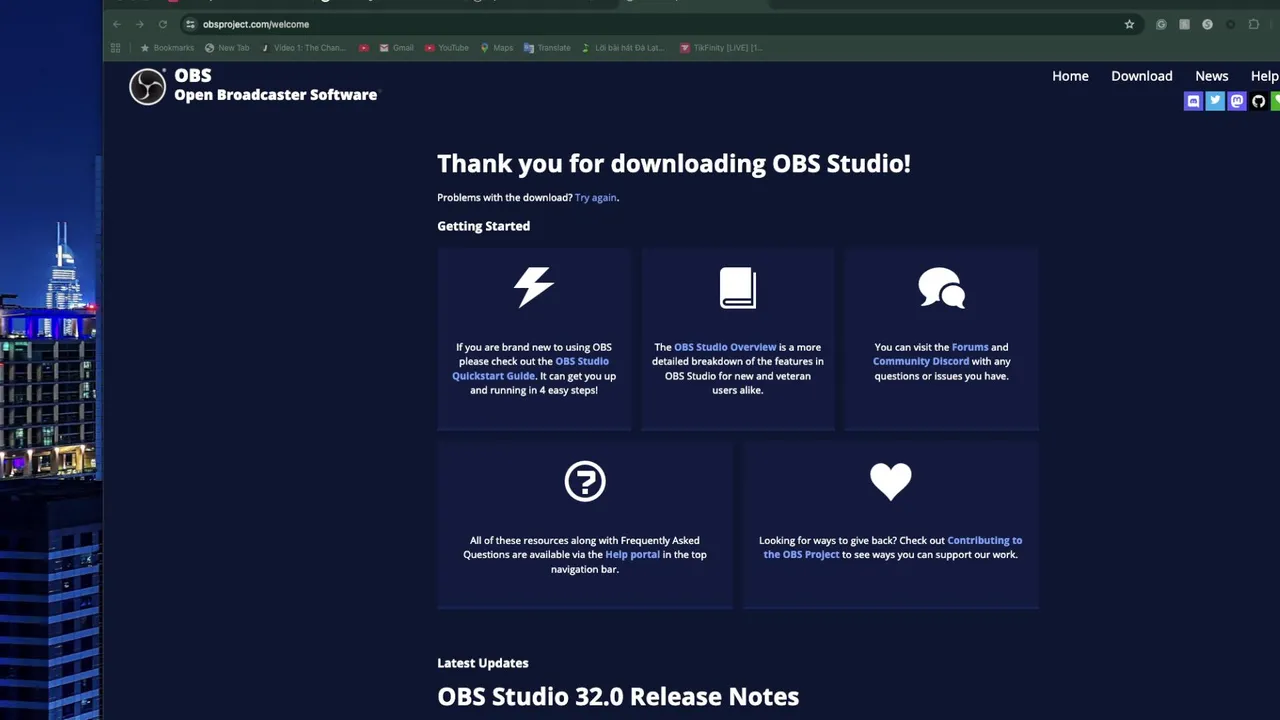Viewport: 1280px width, 720px height.
Task: Go to Home in site navigation
Action: tap(1070, 76)
